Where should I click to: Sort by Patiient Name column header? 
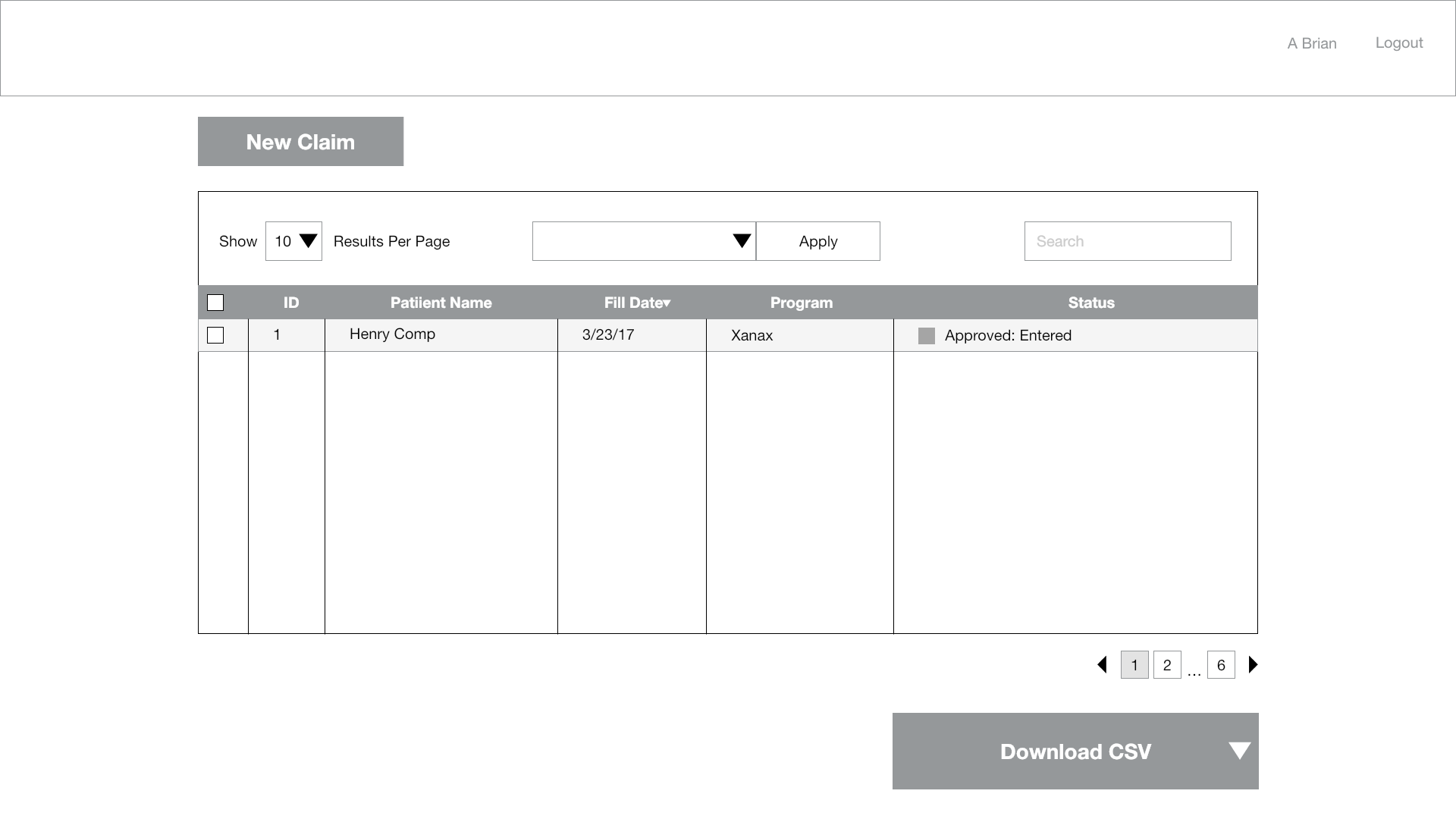coord(441,303)
